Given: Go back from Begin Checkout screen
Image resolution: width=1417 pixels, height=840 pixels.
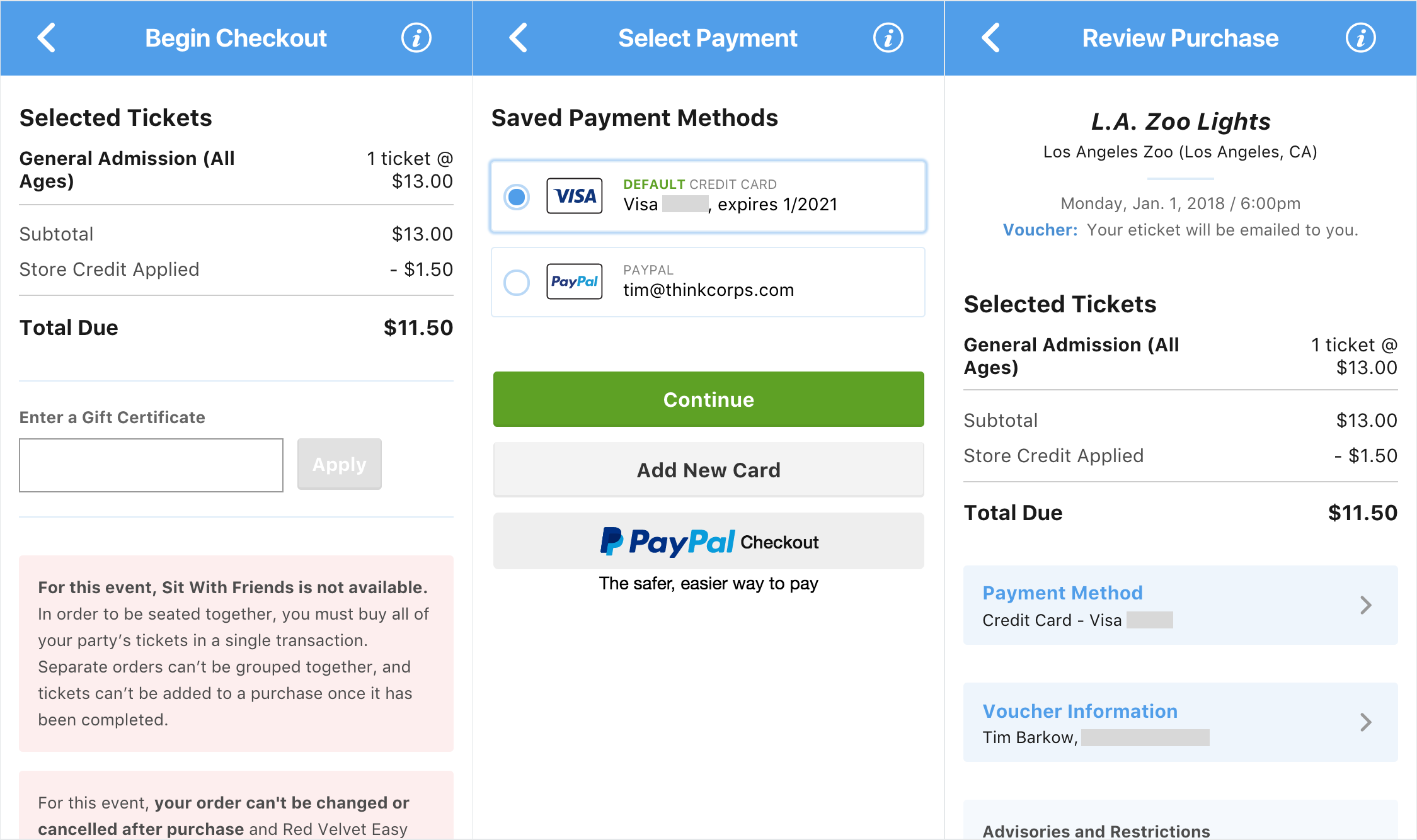Looking at the screenshot, I should click(47, 38).
